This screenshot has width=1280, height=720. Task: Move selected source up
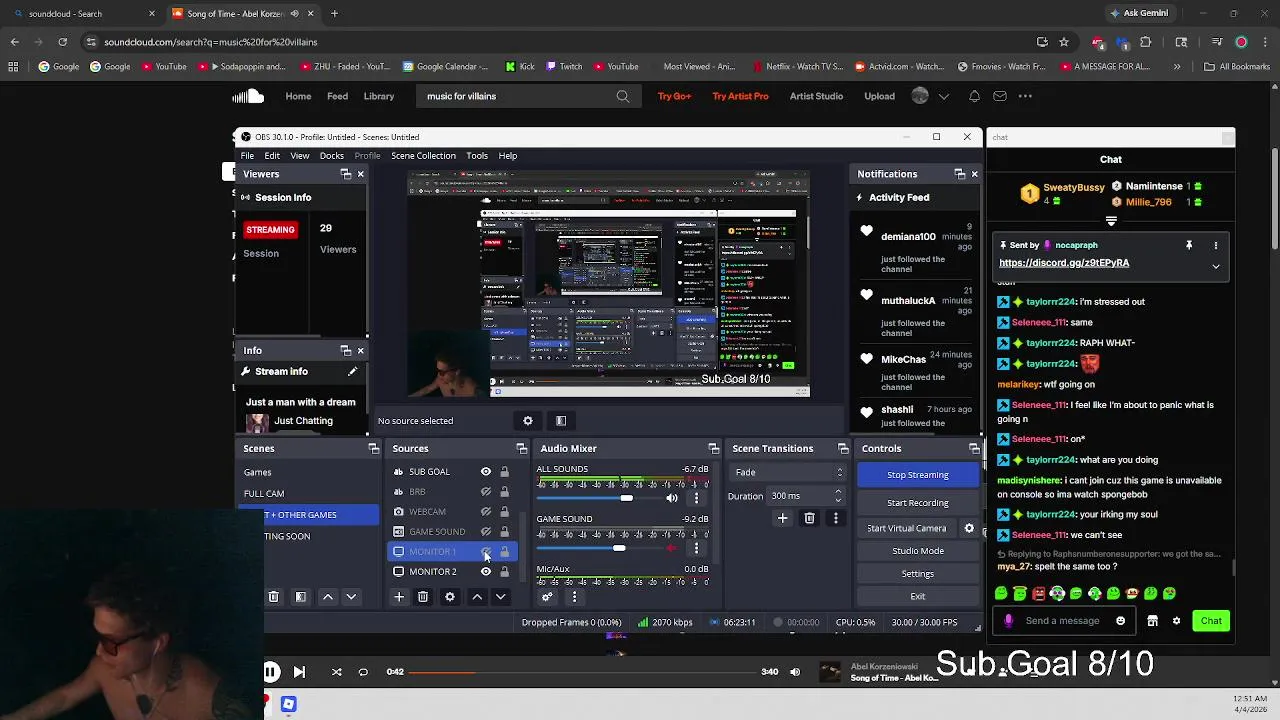[x=477, y=597]
